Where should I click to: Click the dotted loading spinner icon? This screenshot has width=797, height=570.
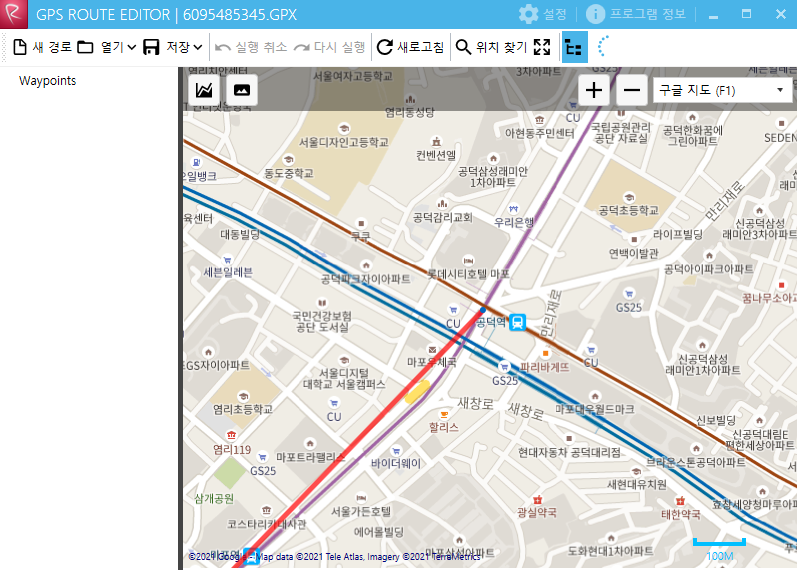point(602,46)
